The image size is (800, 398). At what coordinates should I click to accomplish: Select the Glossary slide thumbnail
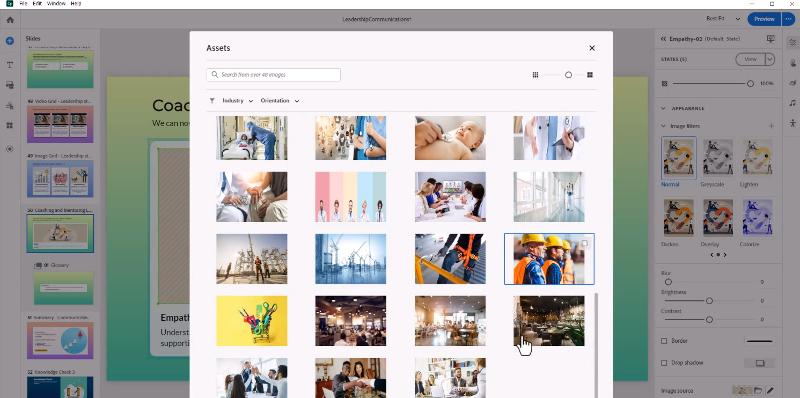point(64,288)
